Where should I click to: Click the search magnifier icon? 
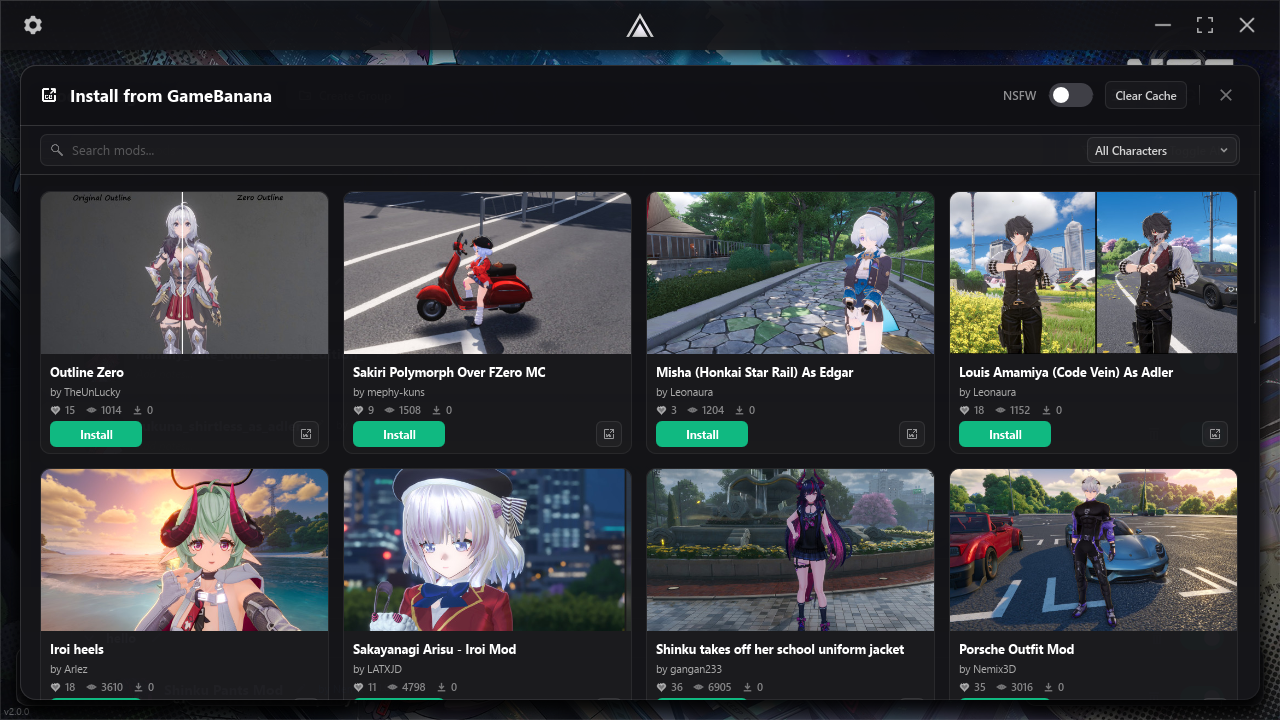[x=57, y=150]
